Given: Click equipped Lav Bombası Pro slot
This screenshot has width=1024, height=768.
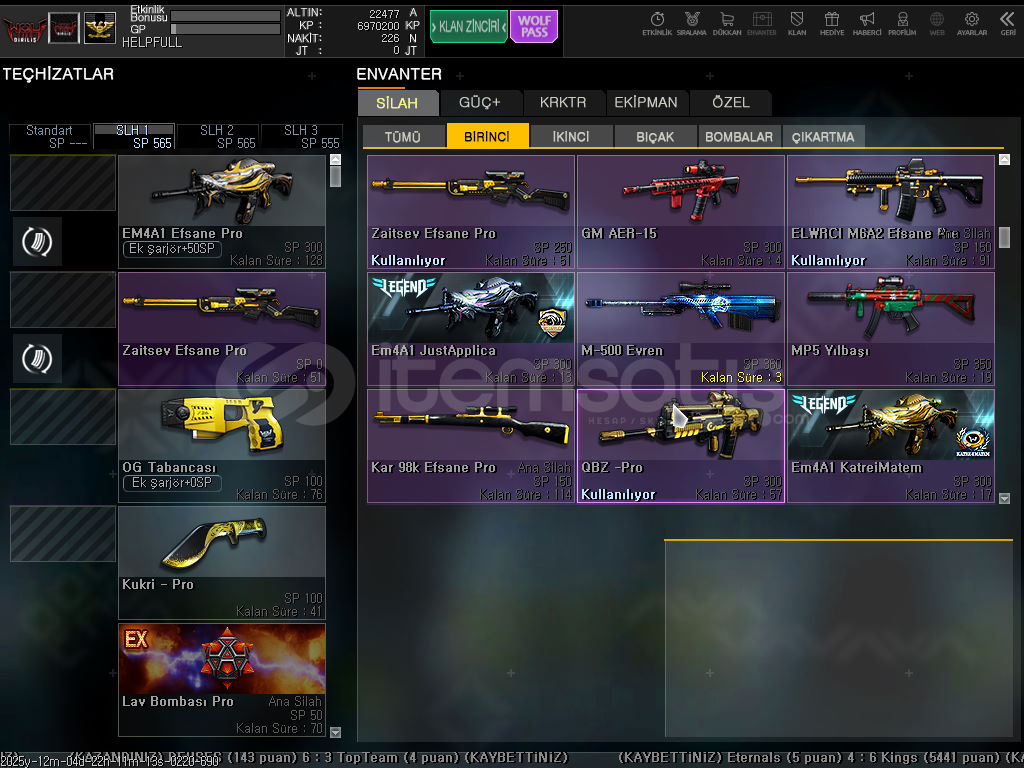Looking at the screenshot, I should point(221,680).
